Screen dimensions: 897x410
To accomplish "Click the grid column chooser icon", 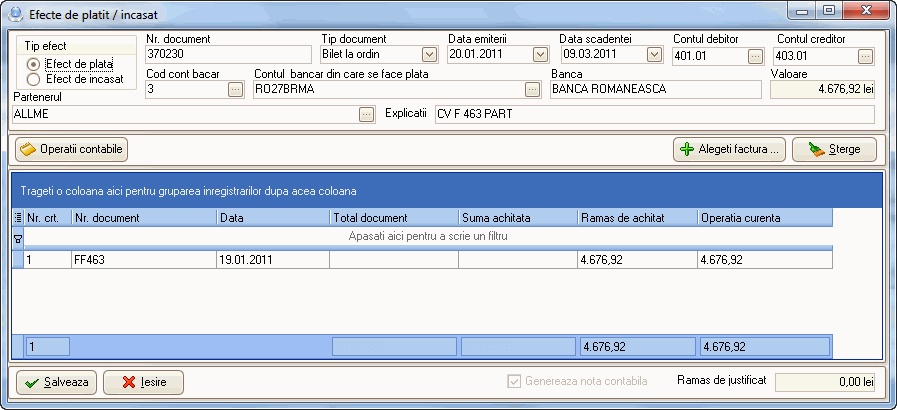I will point(17,217).
